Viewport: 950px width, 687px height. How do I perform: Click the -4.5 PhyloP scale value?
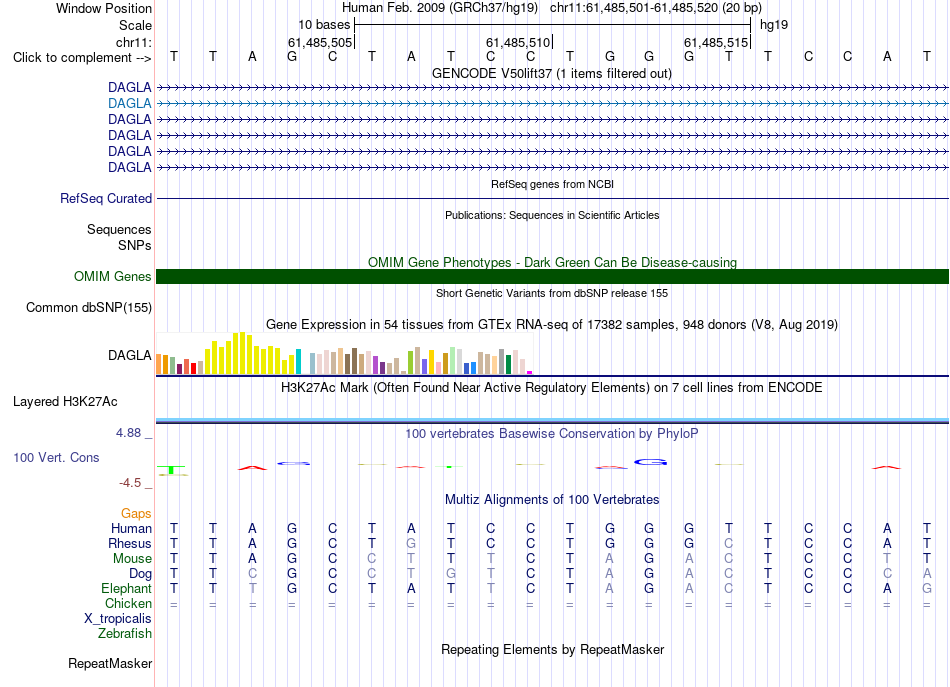(x=130, y=483)
